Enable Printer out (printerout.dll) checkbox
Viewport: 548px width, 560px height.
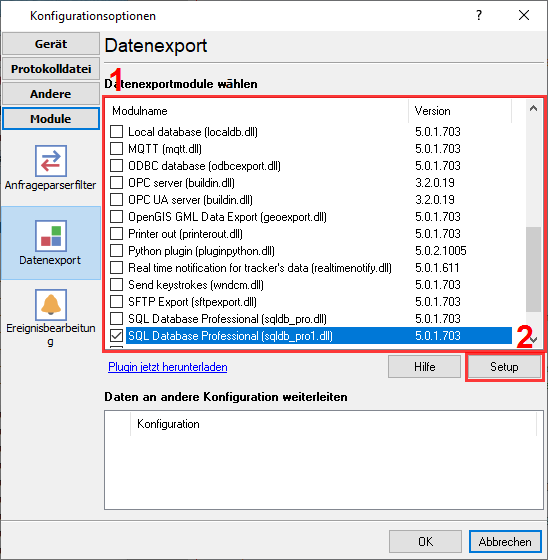(x=116, y=234)
